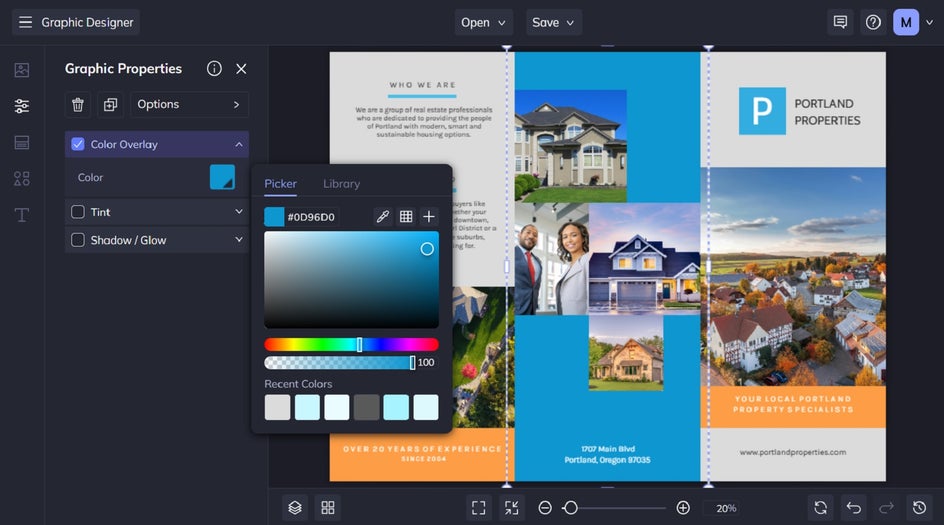Expand the Tint section chevron

[x=239, y=212]
